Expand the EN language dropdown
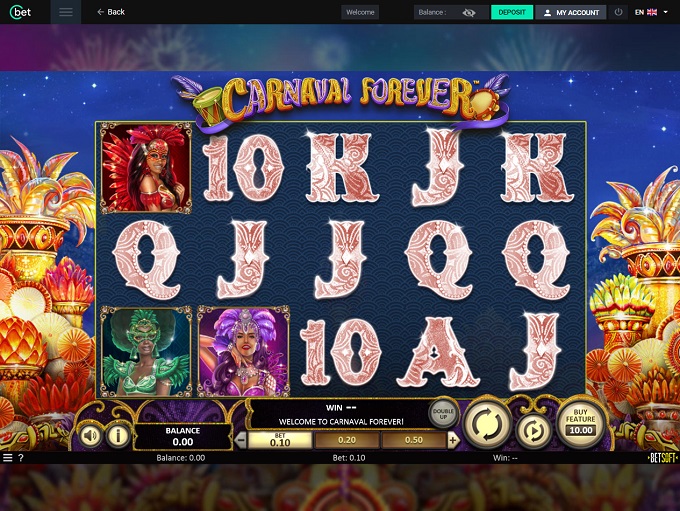680x511 pixels. coord(651,12)
